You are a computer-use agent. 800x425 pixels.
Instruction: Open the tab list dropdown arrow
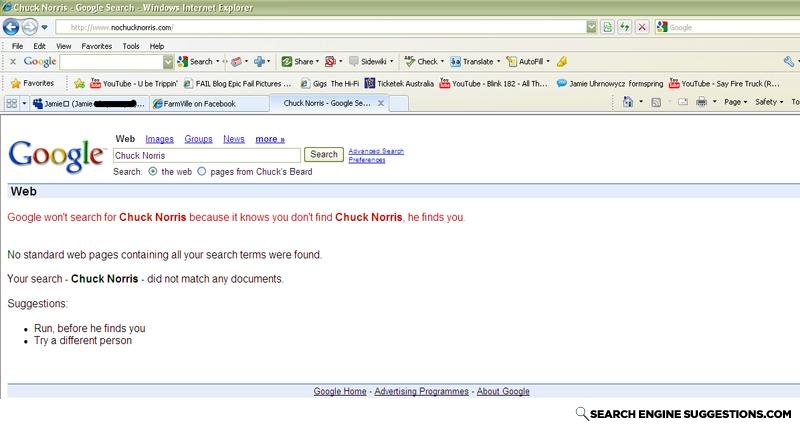click(24, 104)
